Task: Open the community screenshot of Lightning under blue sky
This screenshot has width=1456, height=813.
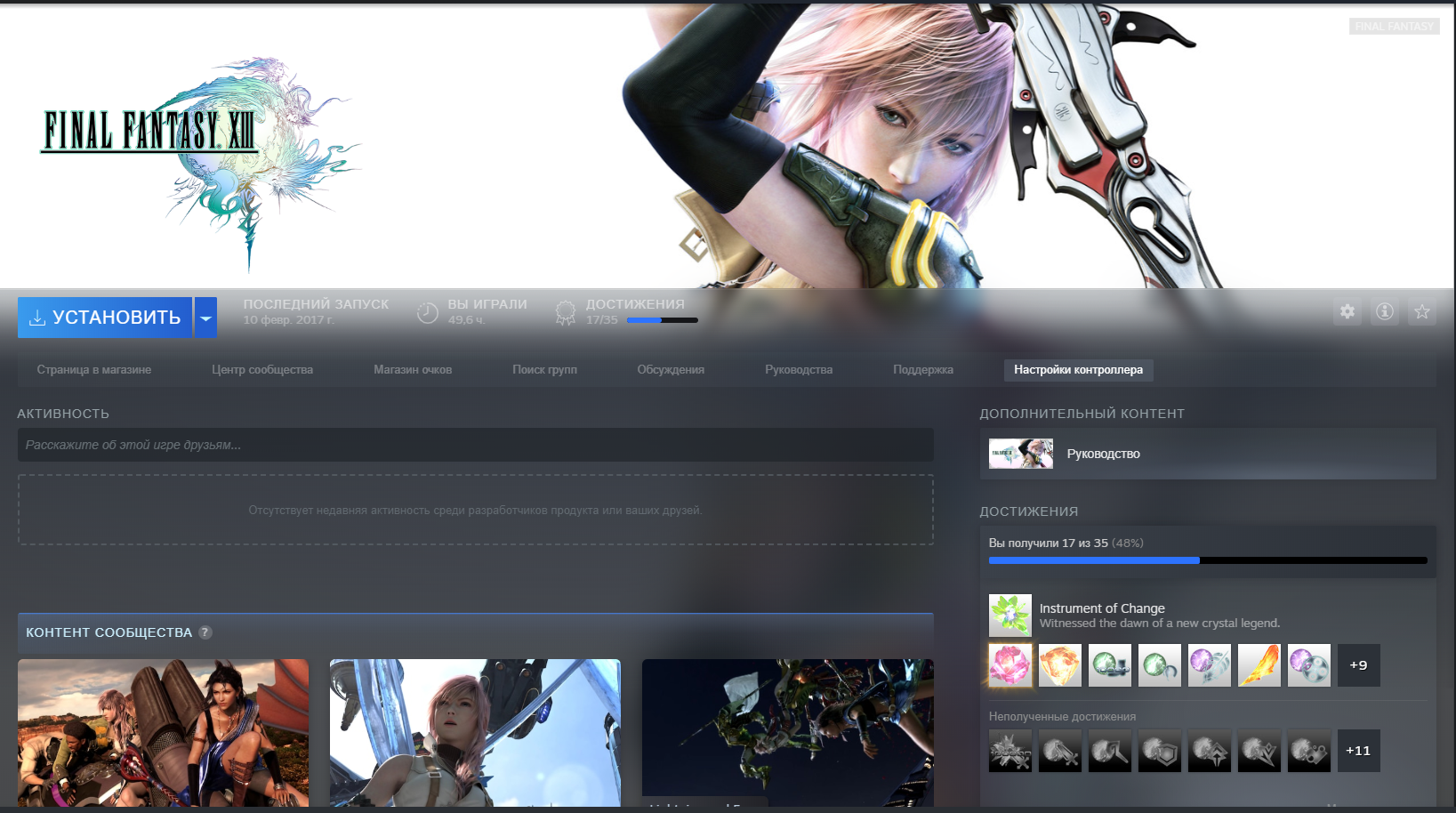Action: (475, 733)
